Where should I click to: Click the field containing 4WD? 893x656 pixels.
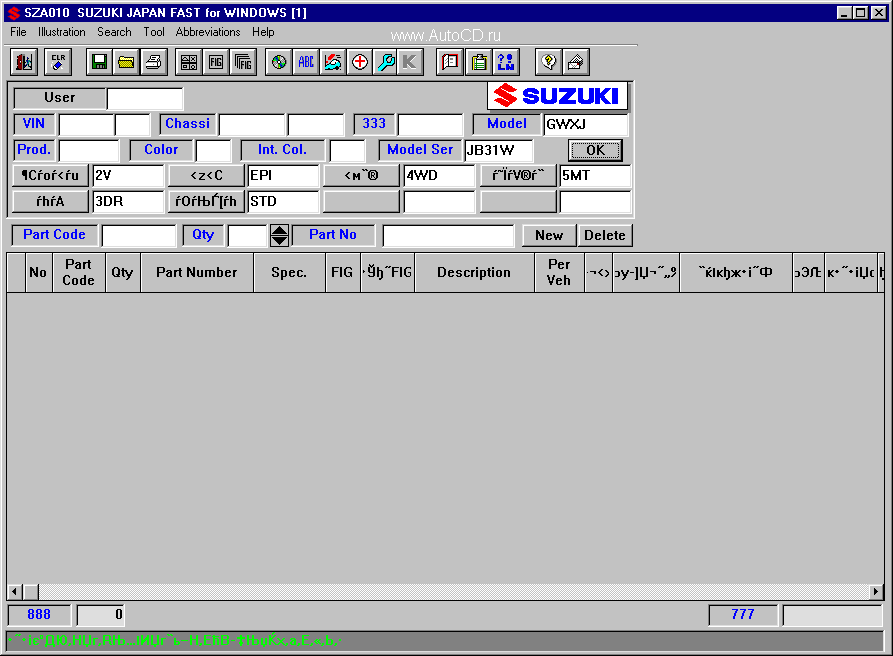tap(439, 176)
